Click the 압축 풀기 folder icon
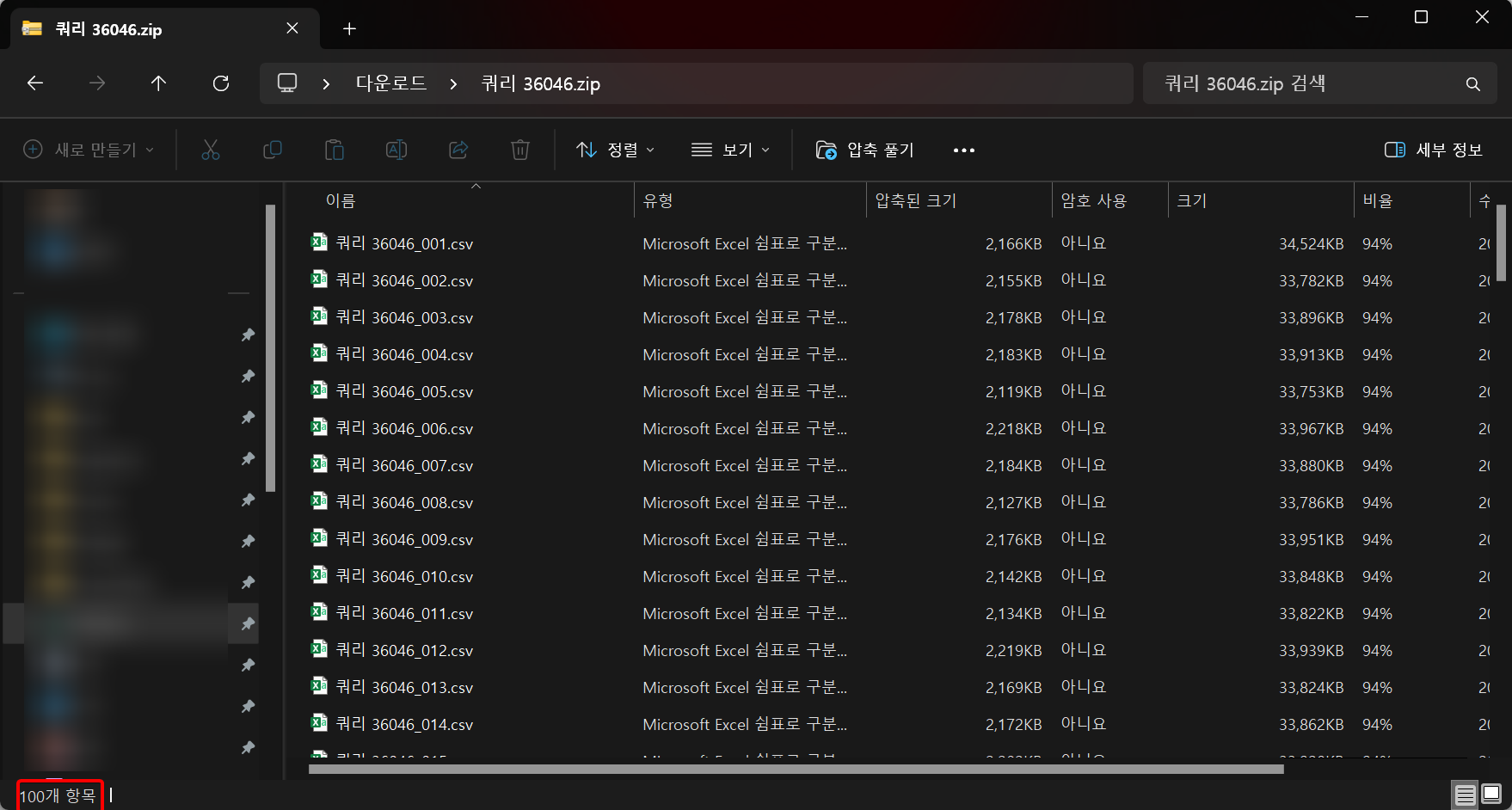Screen dimensions: 1512x810 826,150
